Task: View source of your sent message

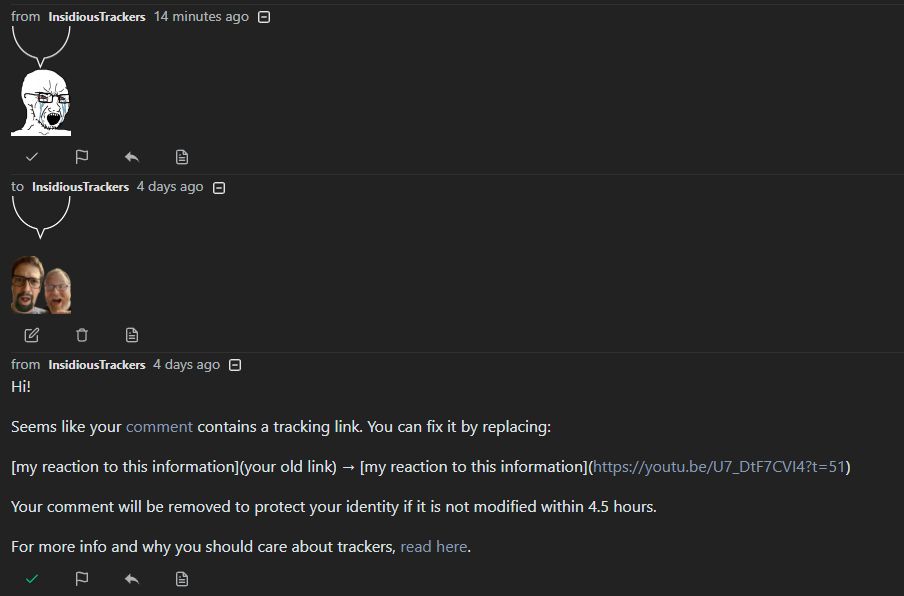Action: coord(132,335)
